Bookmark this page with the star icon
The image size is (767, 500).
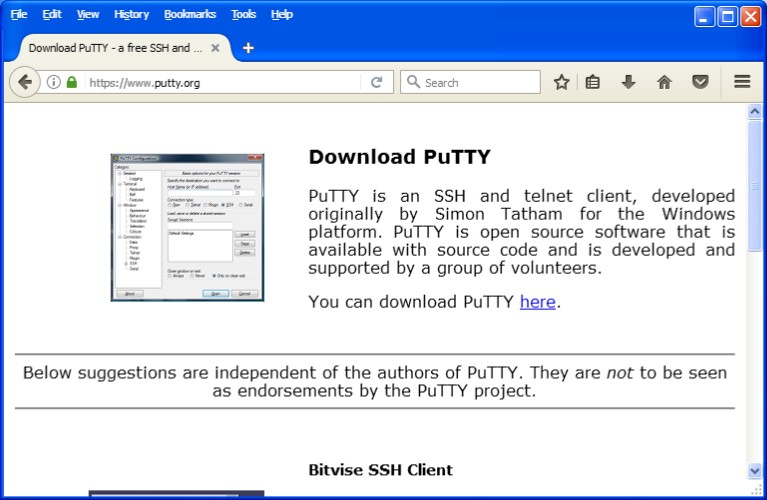point(562,82)
